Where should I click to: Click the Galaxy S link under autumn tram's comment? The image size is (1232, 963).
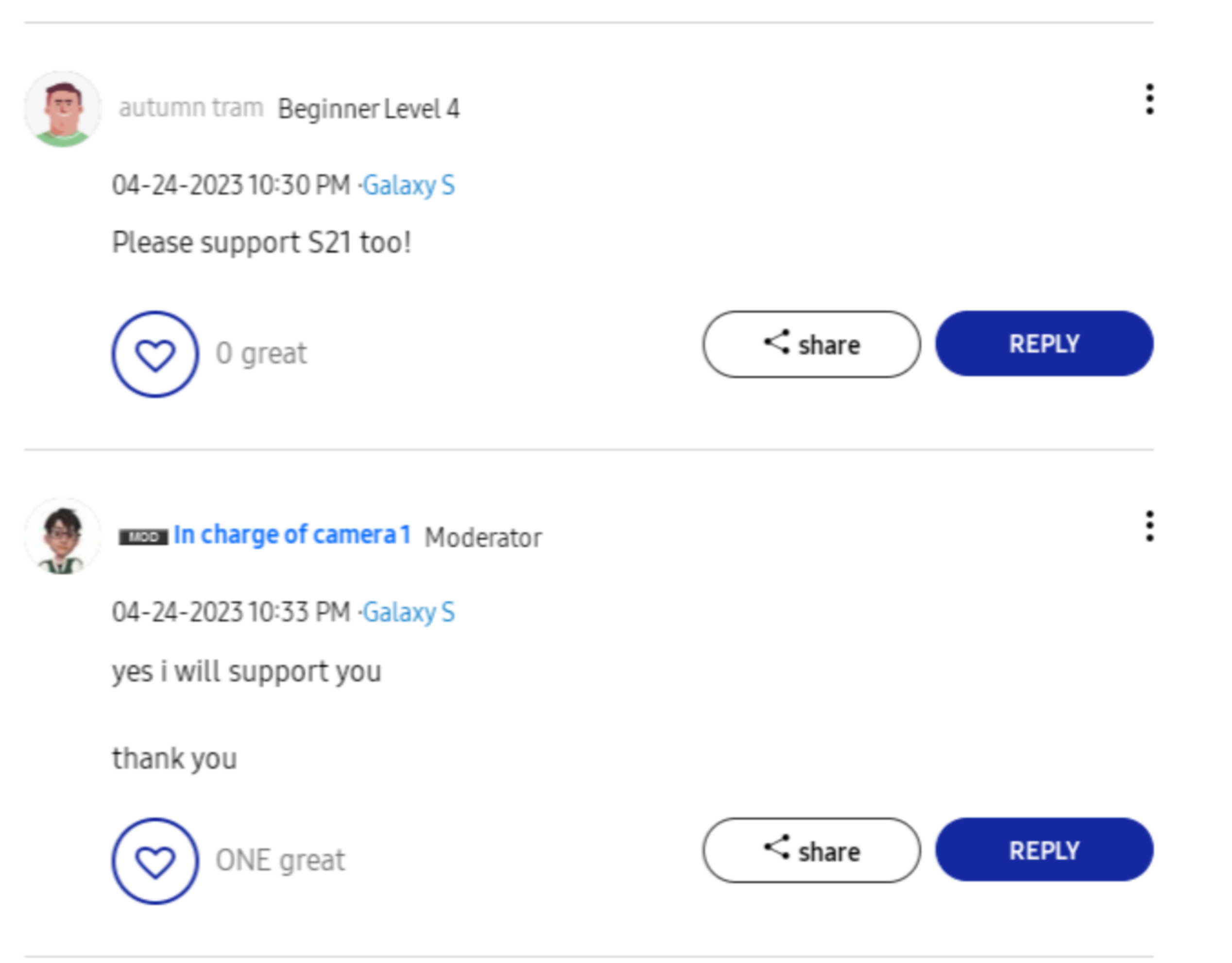click(409, 186)
